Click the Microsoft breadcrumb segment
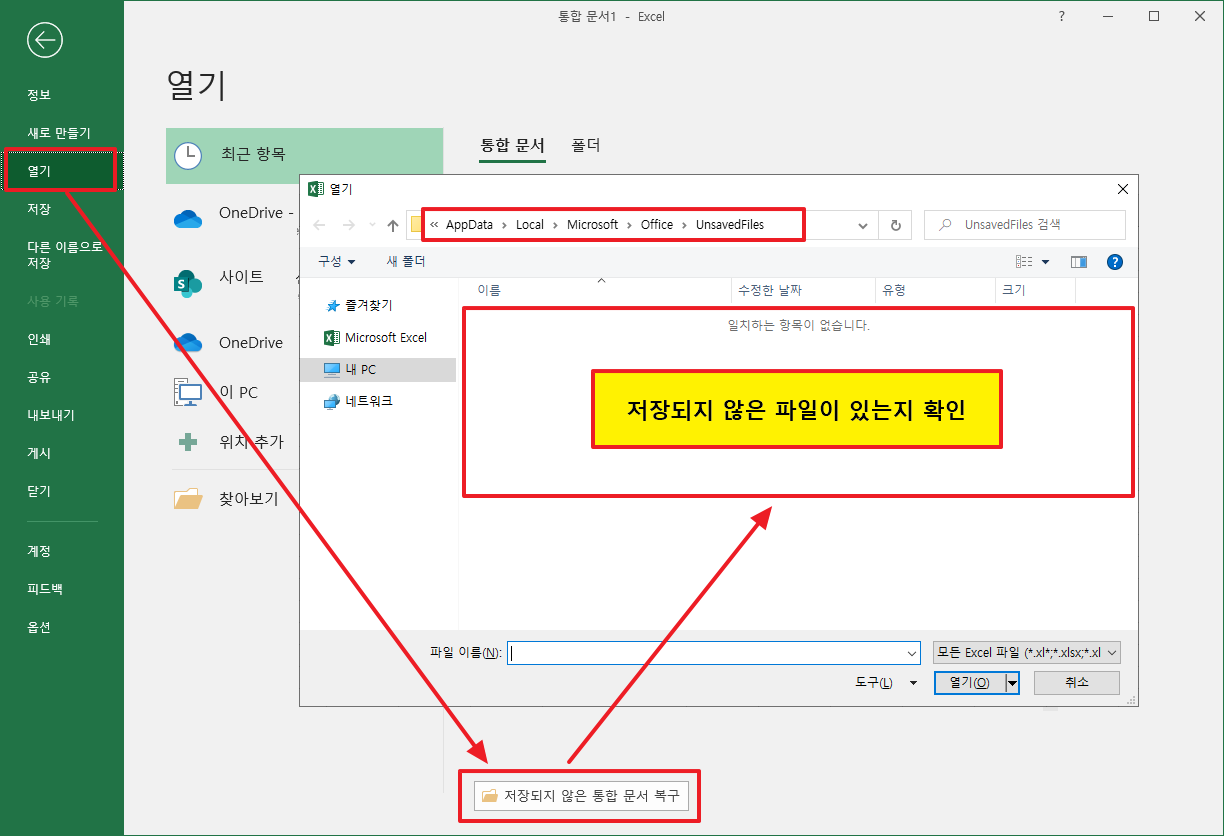This screenshot has height=836, width=1224. click(593, 225)
